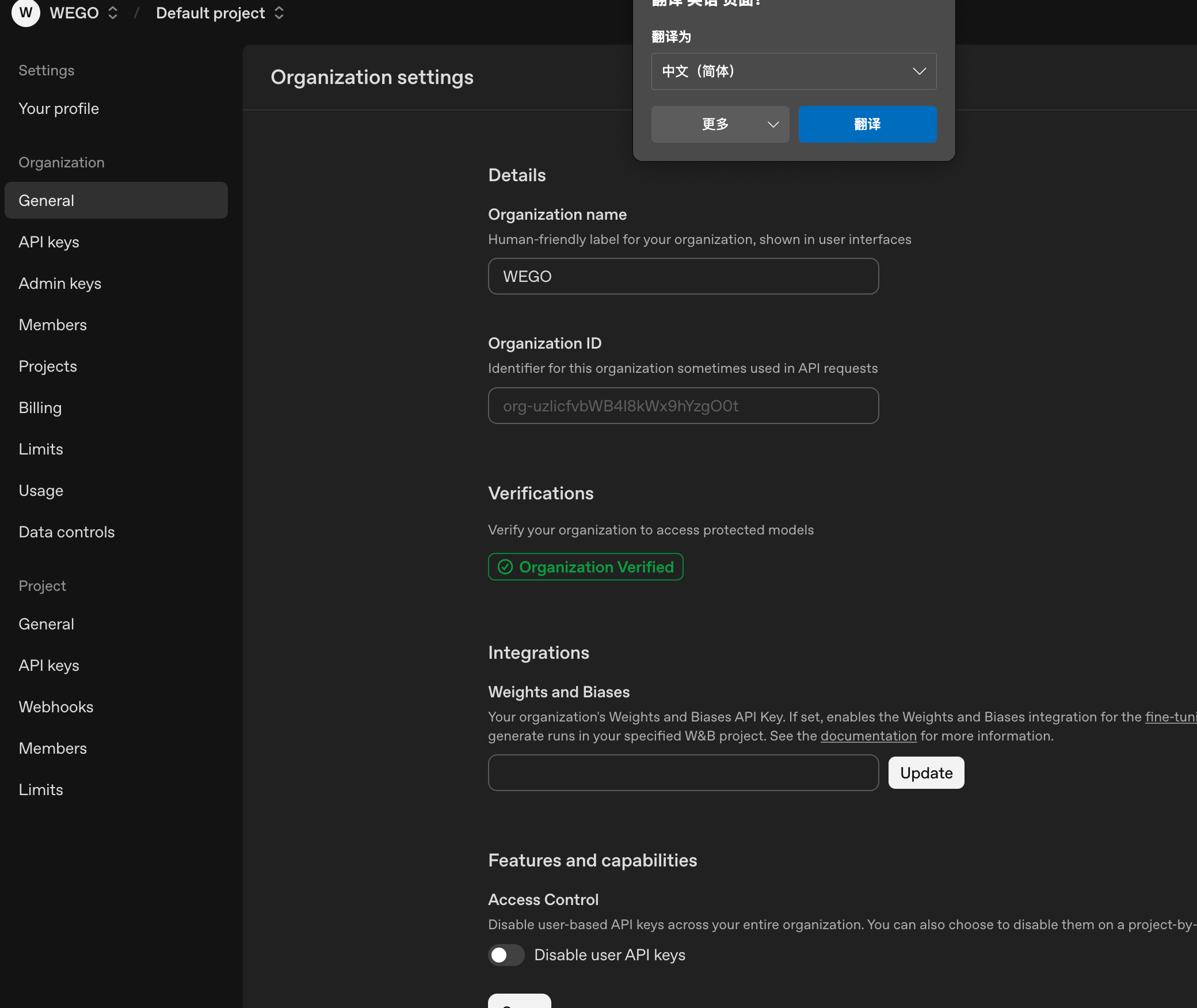The width and height of the screenshot is (1197, 1008).
Task: Click the Weights and Biases API key field
Action: 683,773
